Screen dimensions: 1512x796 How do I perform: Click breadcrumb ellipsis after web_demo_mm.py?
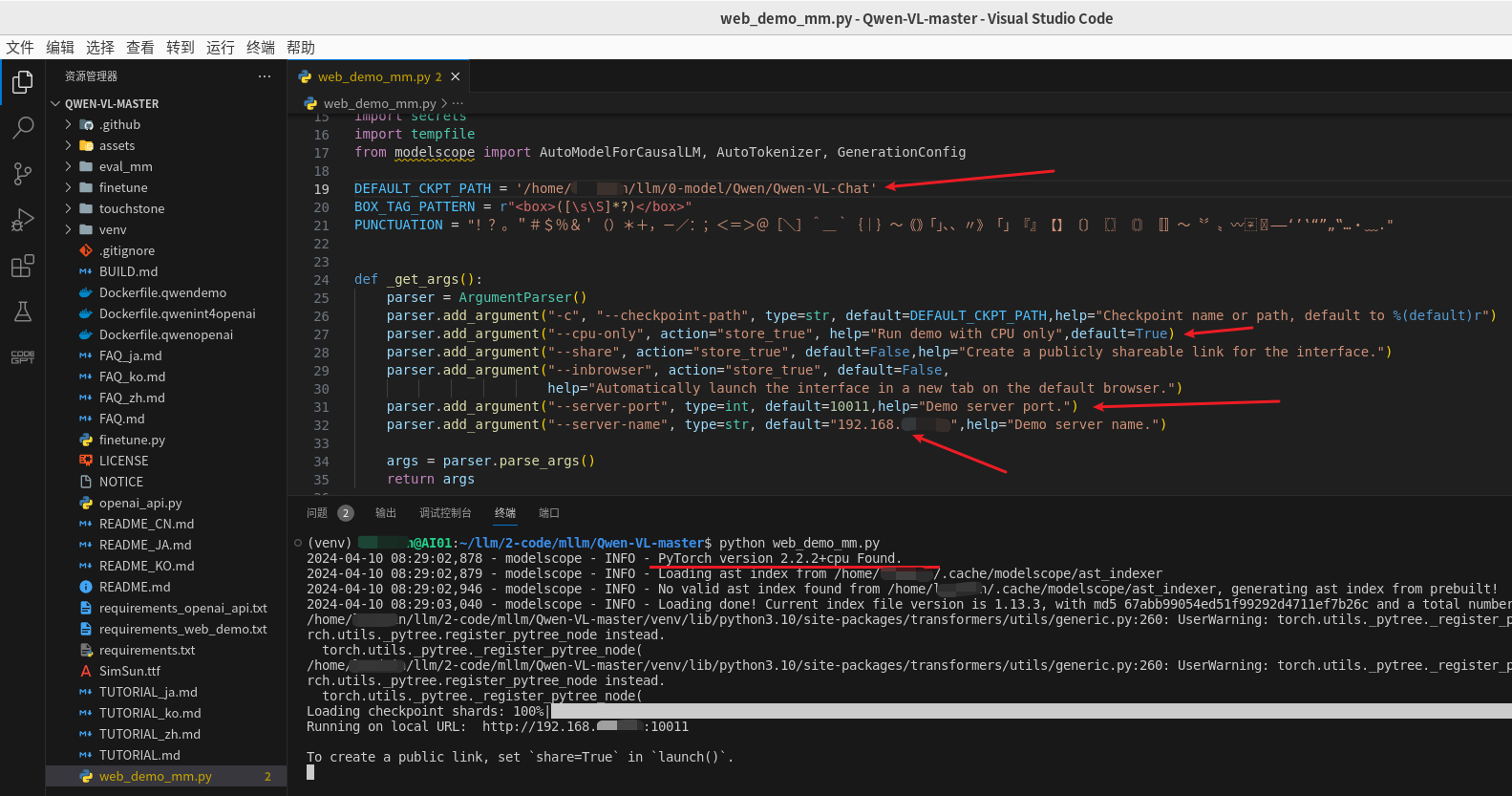[458, 103]
